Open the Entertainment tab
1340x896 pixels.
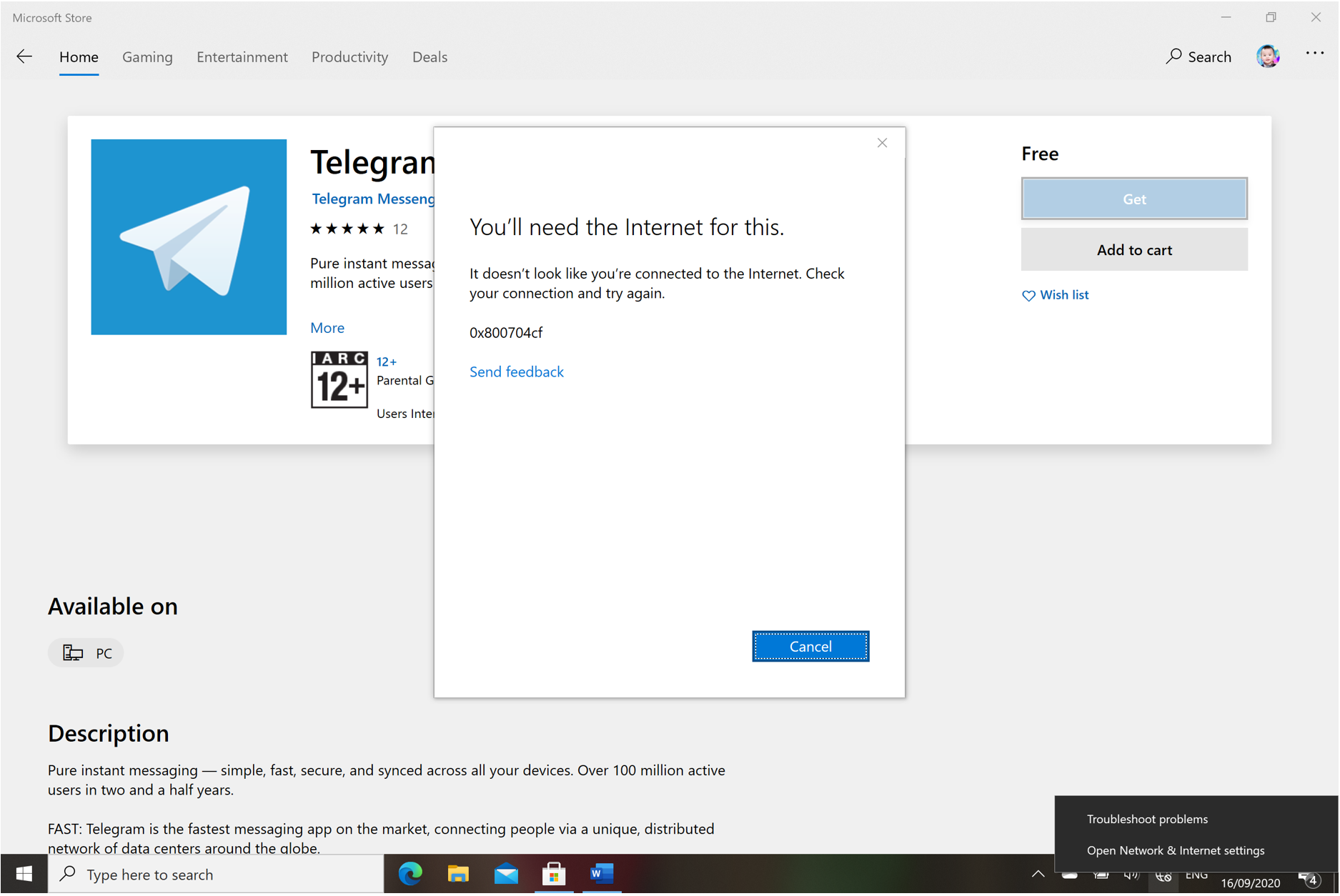(x=242, y=57)
